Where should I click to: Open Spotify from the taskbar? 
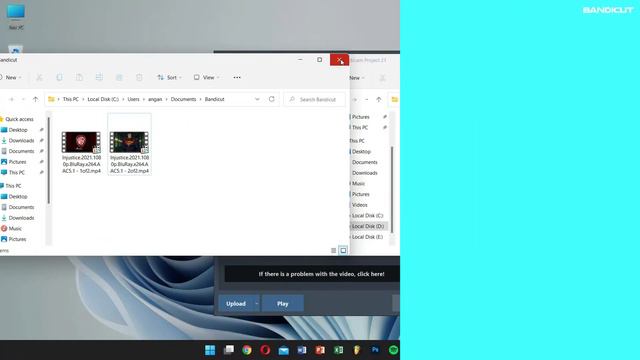(393, 350)
